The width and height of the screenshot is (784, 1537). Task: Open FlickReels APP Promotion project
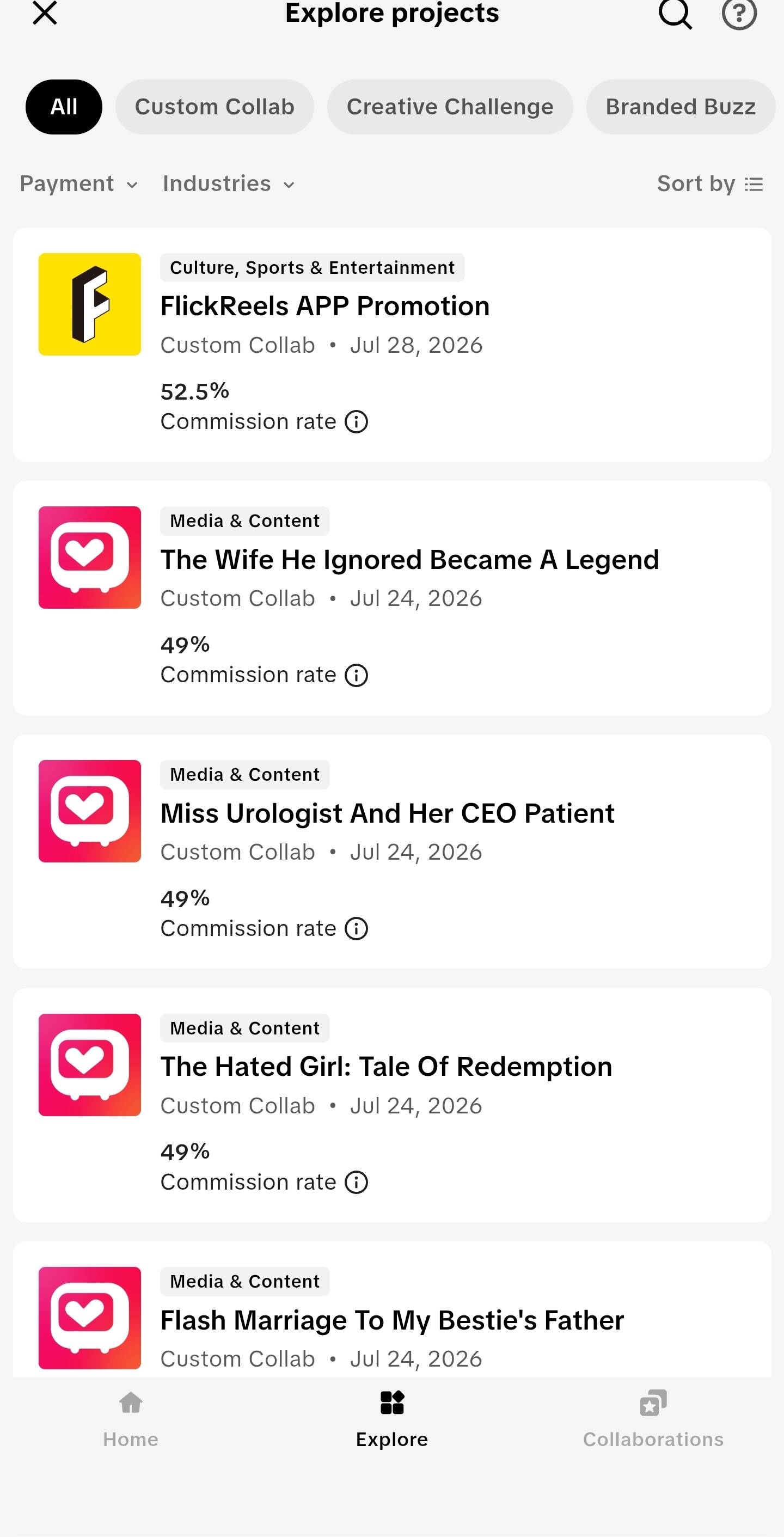coord(325,306)
